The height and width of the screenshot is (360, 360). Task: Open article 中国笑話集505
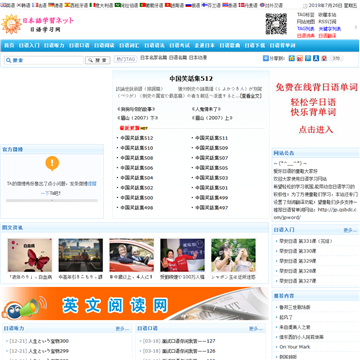click(211, 168)
